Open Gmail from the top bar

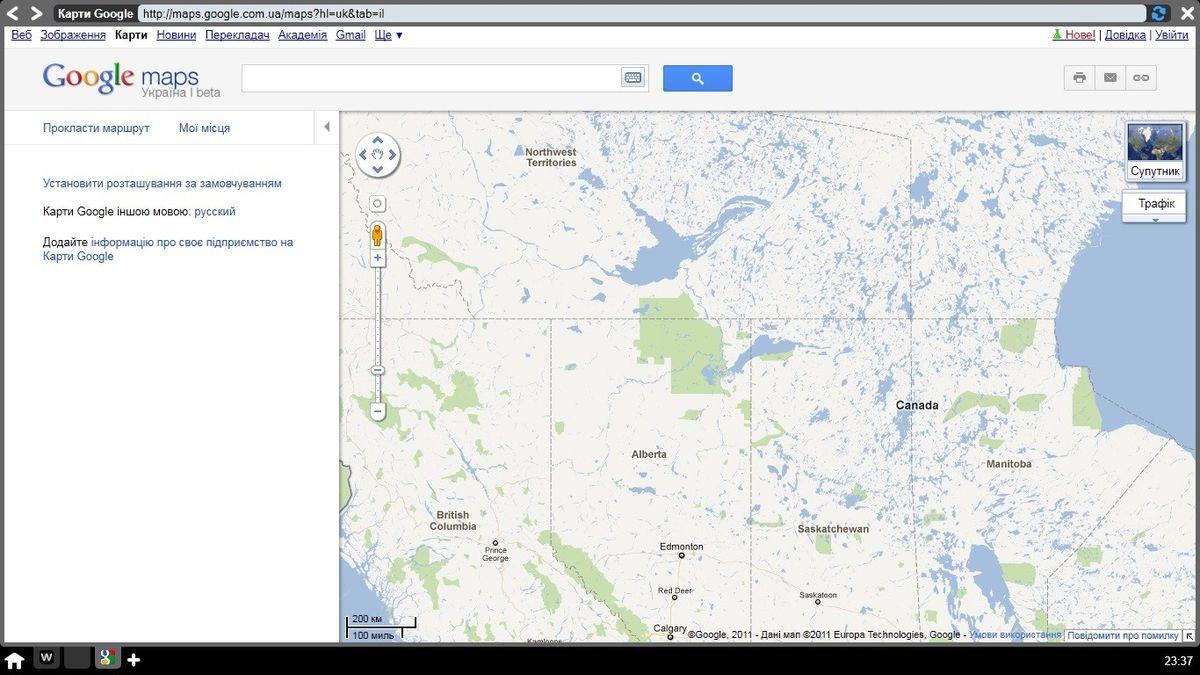350,35
